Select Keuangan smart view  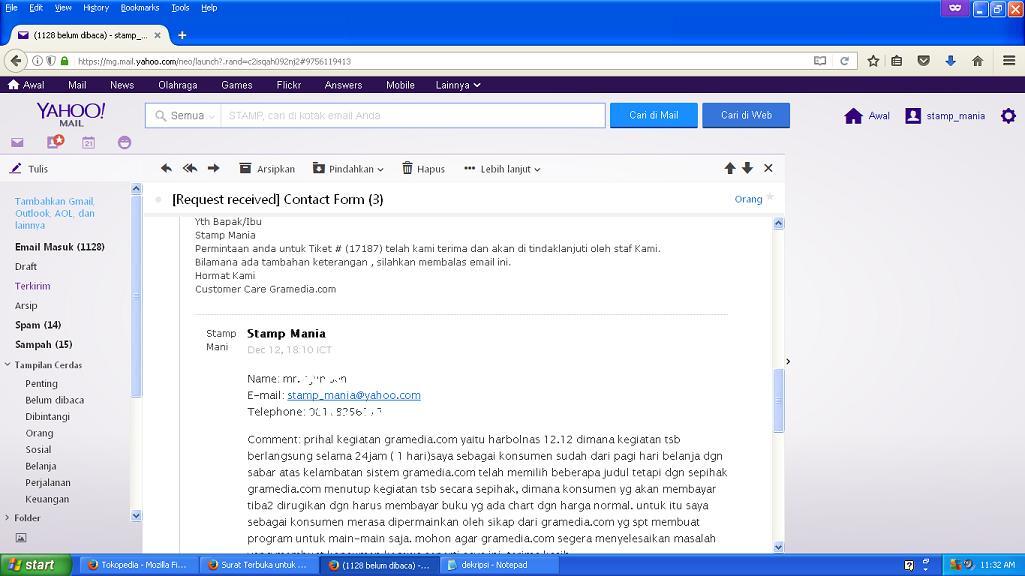tap(47, 499)
